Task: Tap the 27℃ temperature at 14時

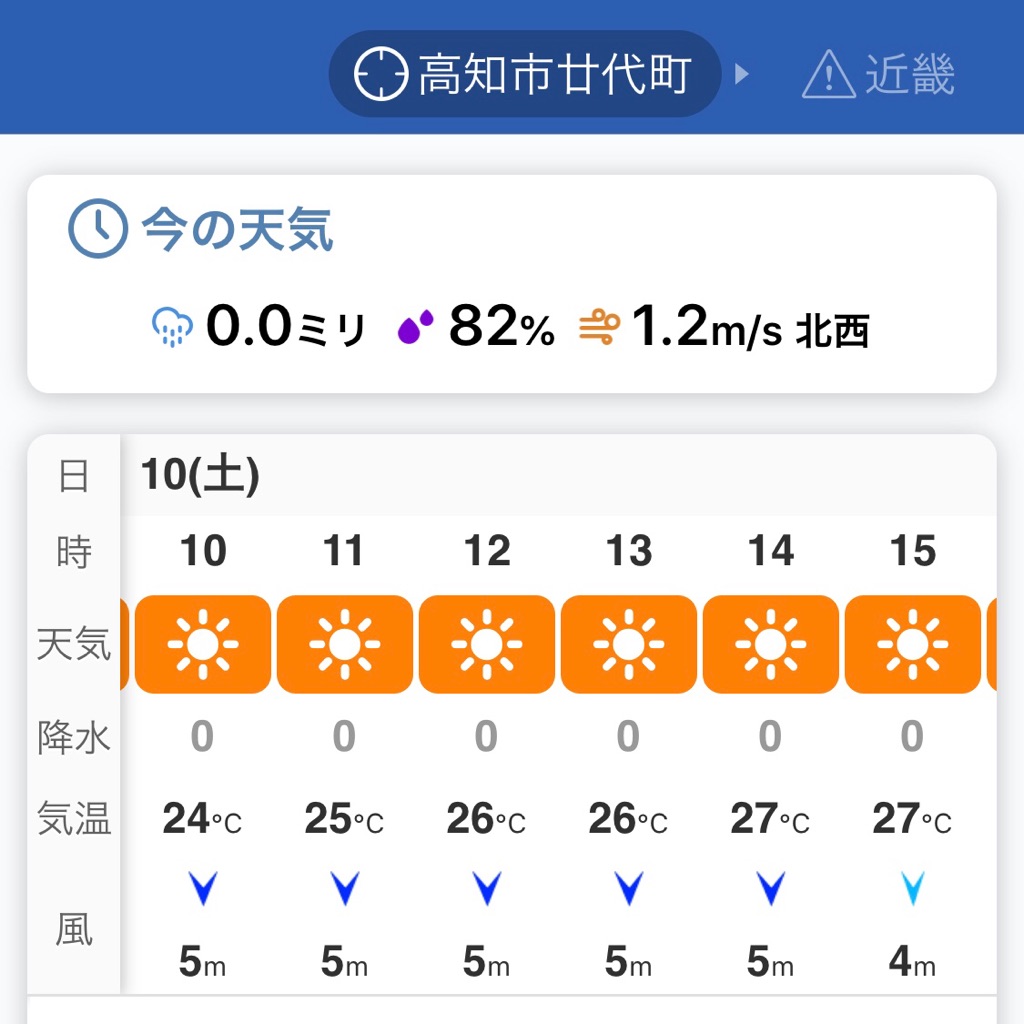Action: 770,819
